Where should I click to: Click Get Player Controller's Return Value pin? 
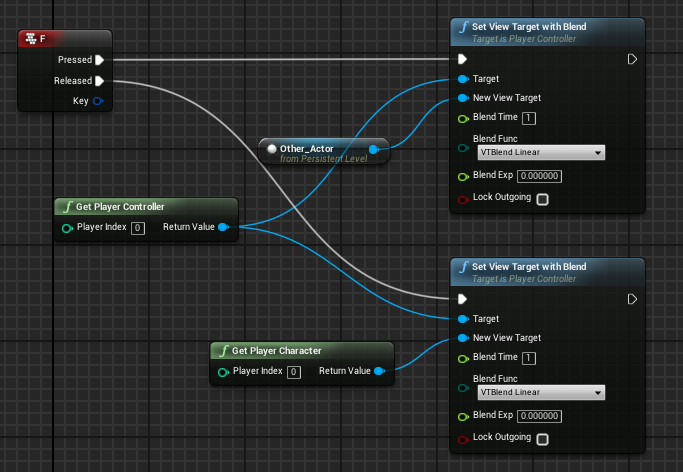tap(223, 227)
